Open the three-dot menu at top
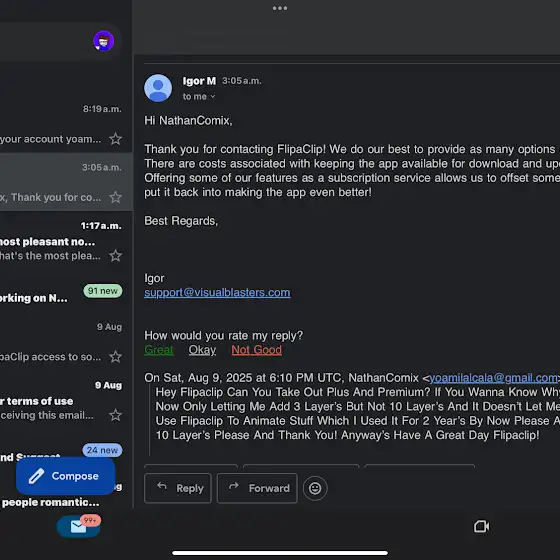 pyautogui.click(x=280, y=8)
